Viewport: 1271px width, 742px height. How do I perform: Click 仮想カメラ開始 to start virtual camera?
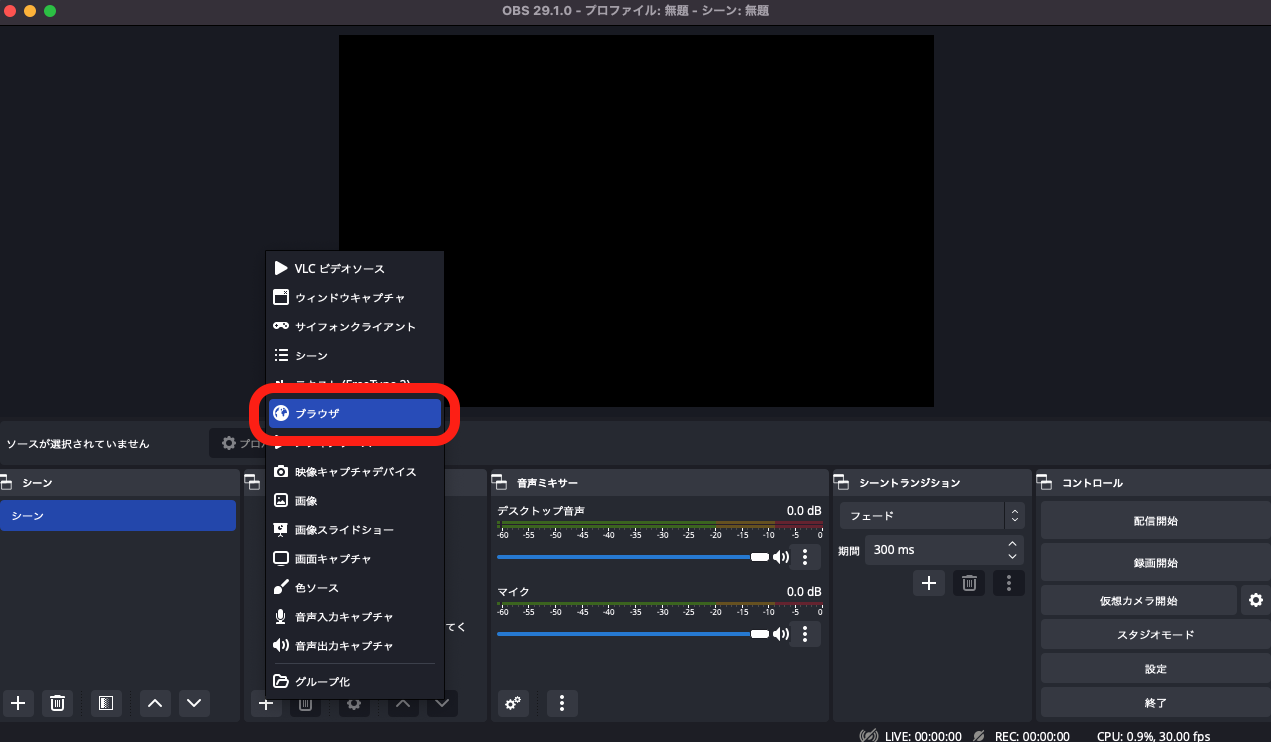click(1138, 601)
